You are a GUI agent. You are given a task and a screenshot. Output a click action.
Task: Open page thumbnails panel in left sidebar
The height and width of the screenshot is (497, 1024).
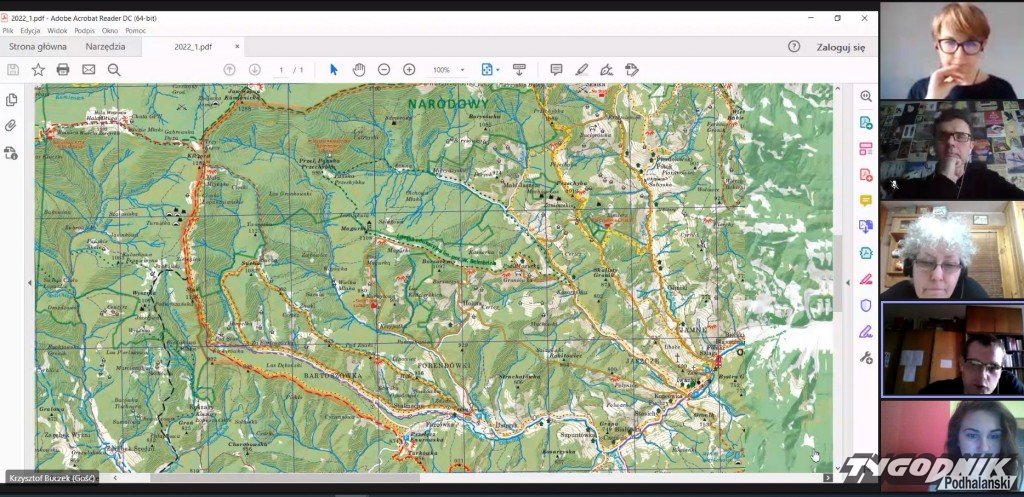point(11,100)
